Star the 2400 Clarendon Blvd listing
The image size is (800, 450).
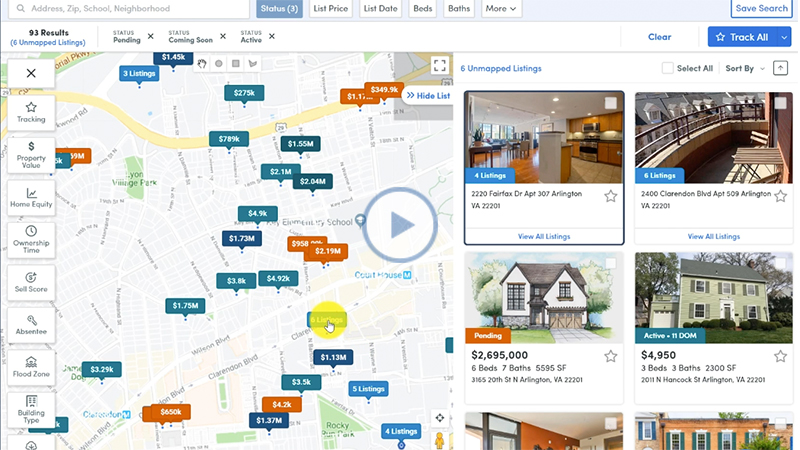pos(781,196)
